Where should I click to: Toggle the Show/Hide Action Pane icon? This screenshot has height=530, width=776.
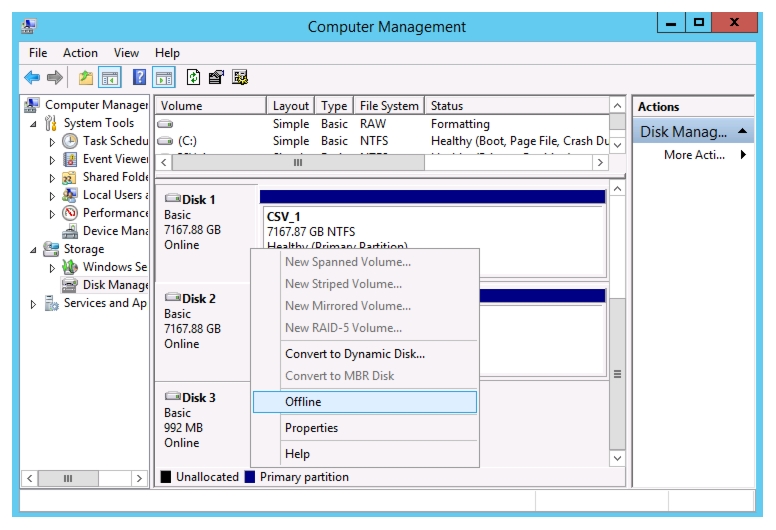tap(164, 77)
